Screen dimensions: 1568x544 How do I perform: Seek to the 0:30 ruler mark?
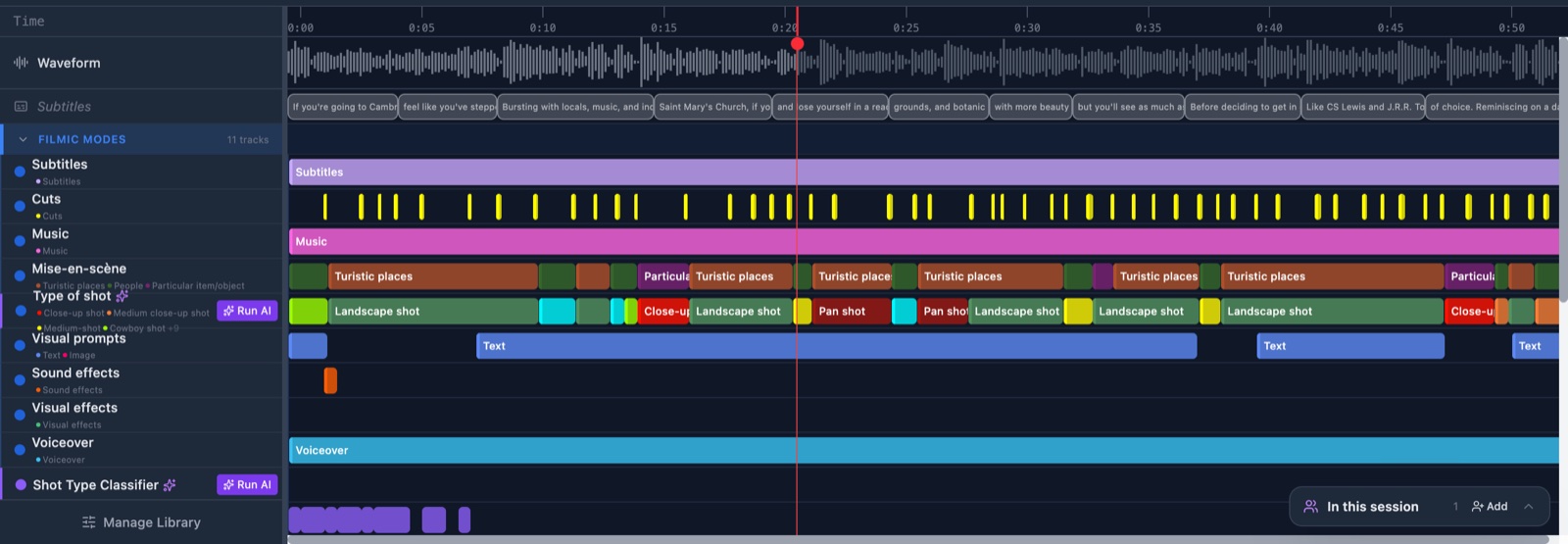[x=1027, y=28]
